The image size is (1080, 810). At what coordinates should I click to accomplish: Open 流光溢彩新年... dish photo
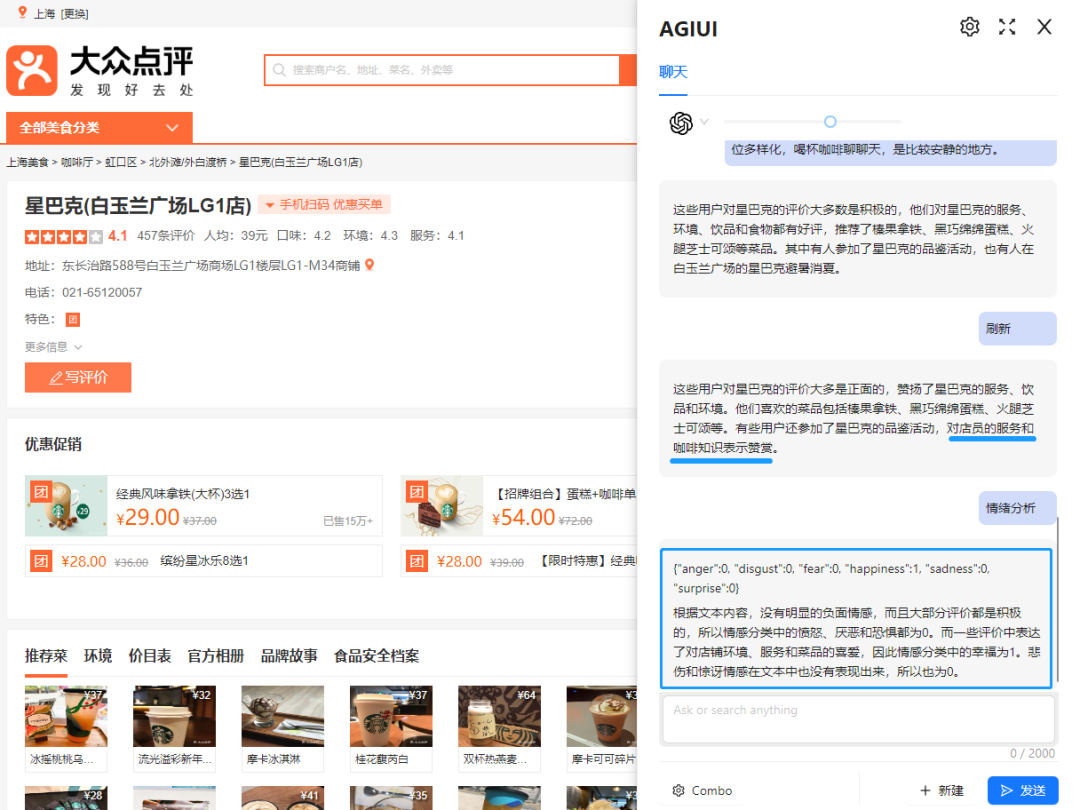click(x=174, y=716)
